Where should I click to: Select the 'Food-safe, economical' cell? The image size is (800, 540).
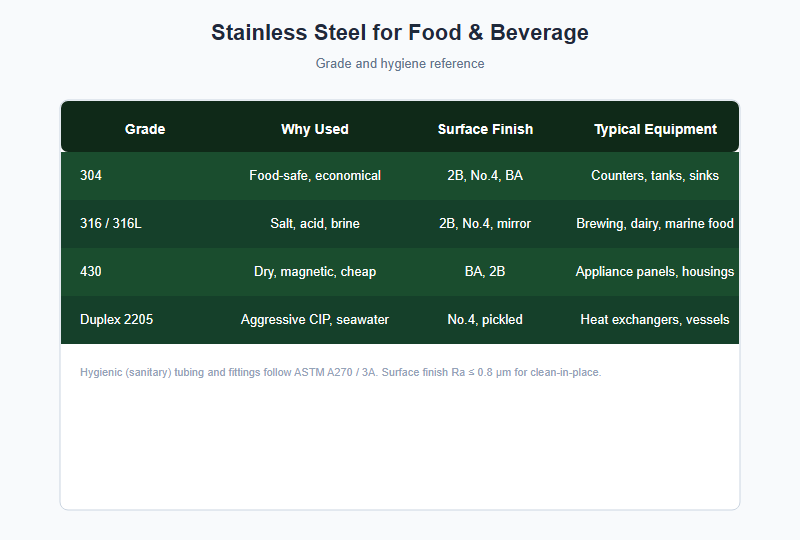pyautogui.click(x=315, y=176)
